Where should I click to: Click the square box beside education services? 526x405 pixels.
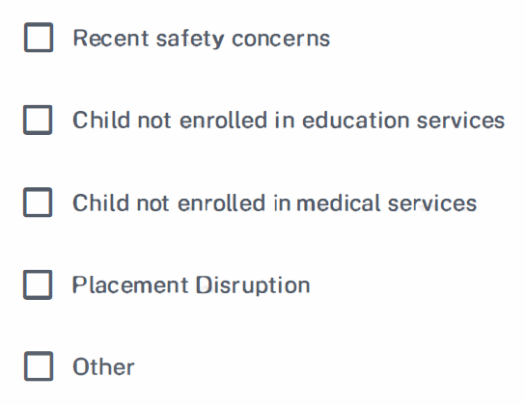point(38,120)
